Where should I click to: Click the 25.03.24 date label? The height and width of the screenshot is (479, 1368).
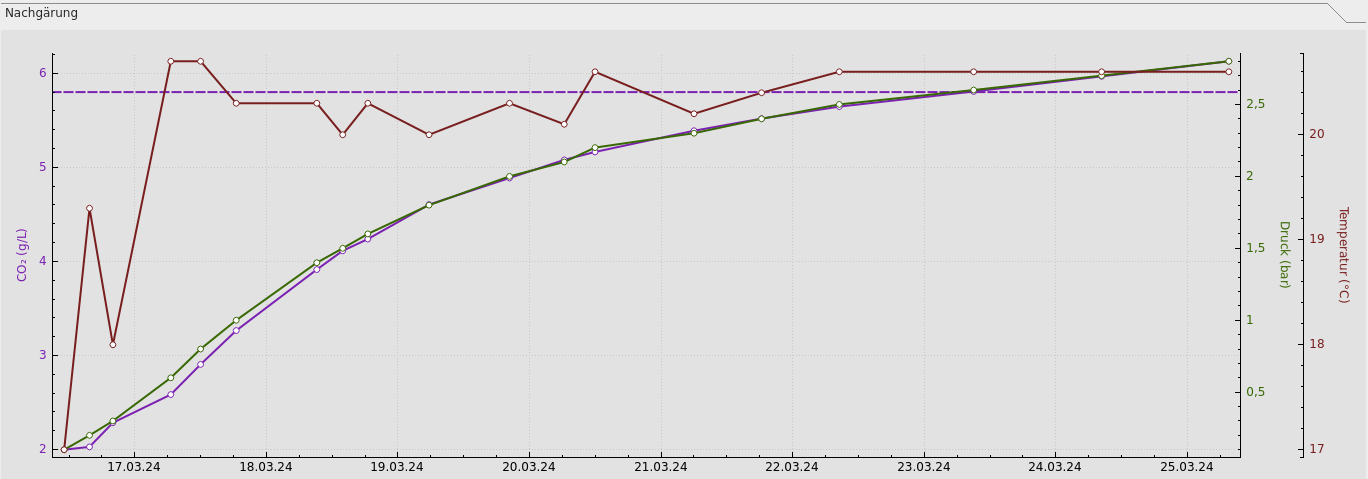point(1186,467)
